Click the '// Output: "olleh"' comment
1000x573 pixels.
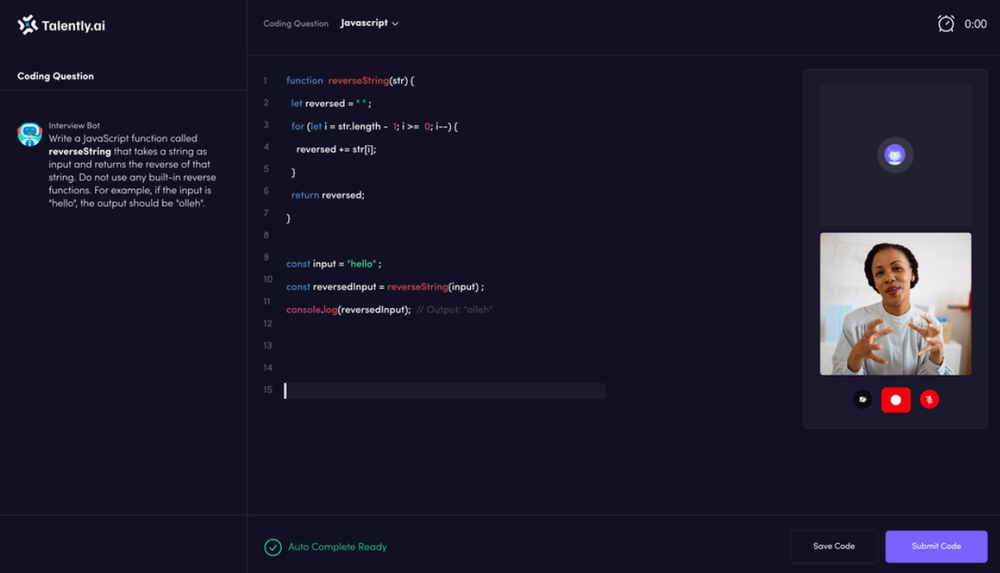454,309
